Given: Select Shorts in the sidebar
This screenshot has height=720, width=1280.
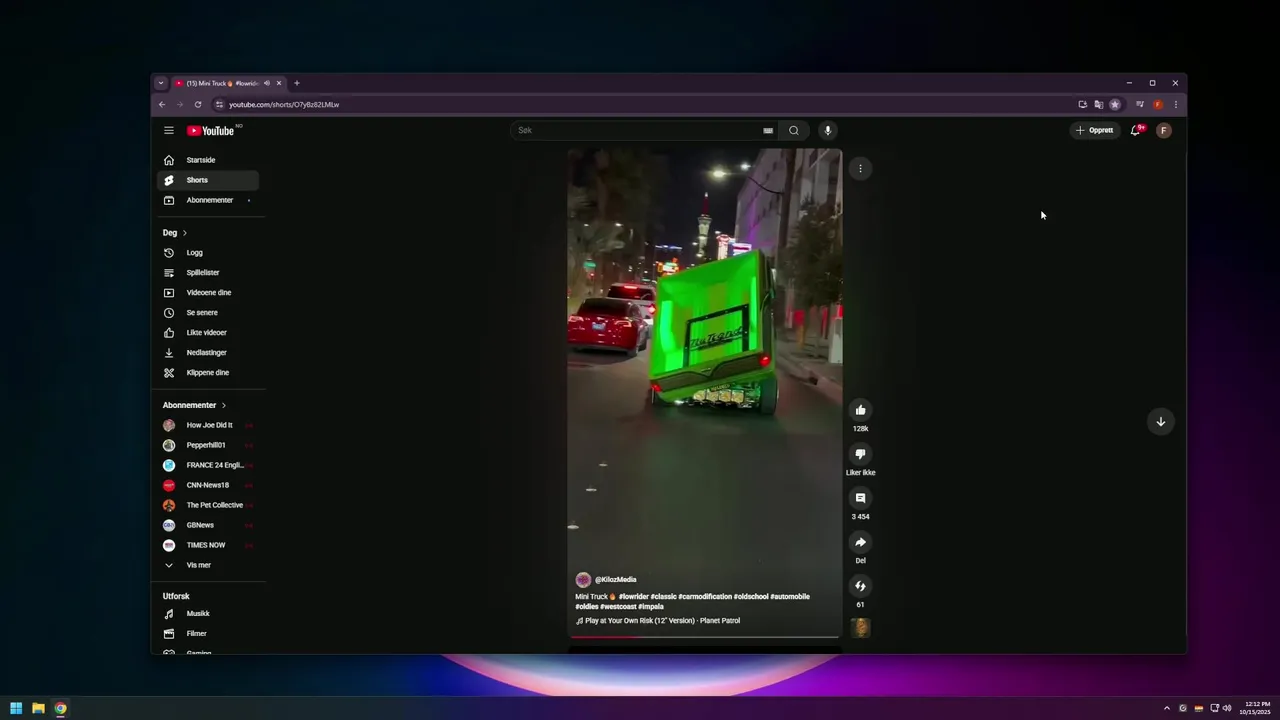Looking at the screenshot, I should coord(208,180).
